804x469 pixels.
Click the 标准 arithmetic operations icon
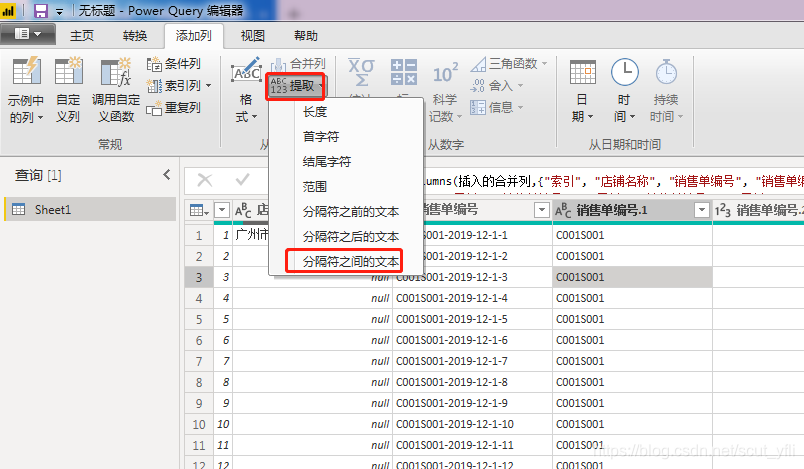click(404, 72)
